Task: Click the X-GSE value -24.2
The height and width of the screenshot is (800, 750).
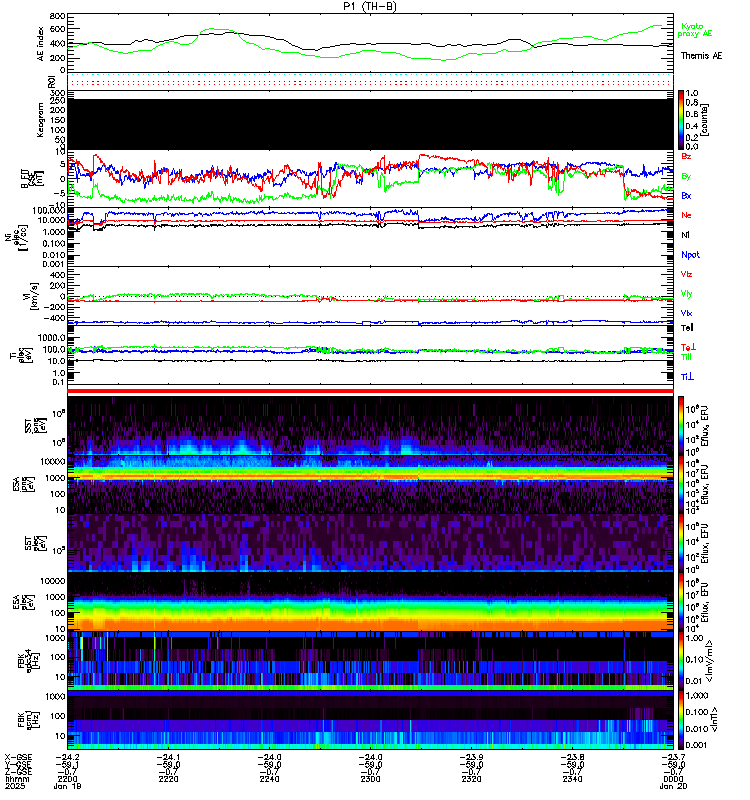Action: click(67, 757)
